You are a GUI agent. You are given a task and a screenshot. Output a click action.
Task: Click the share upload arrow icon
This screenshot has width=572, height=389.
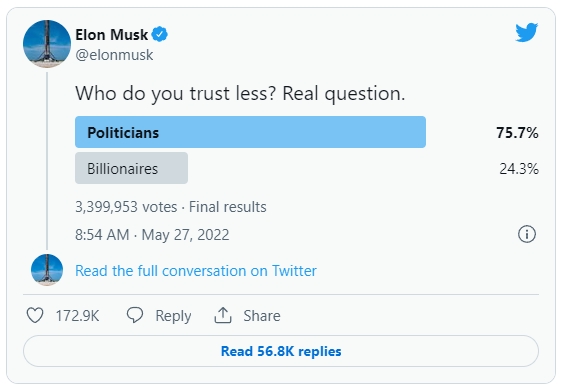pyautogui.click(x=223, y=315)
